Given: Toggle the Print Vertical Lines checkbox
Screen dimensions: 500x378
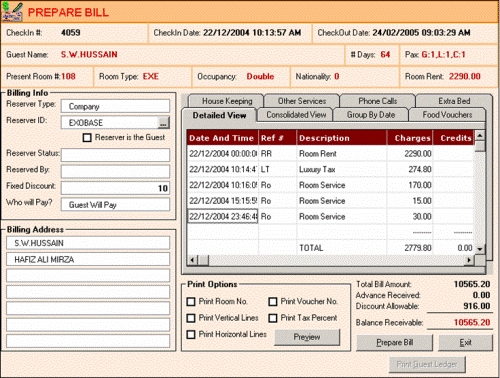Looking at the screenshot, I should pyautogui.click(x=191, y=318).
